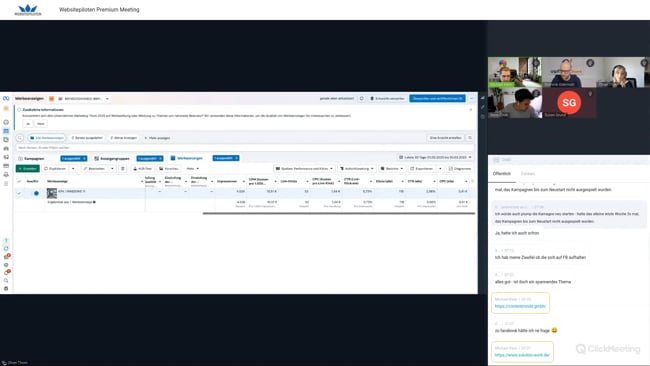Switch to the Anzeigengruppen tab

(112, 158)
